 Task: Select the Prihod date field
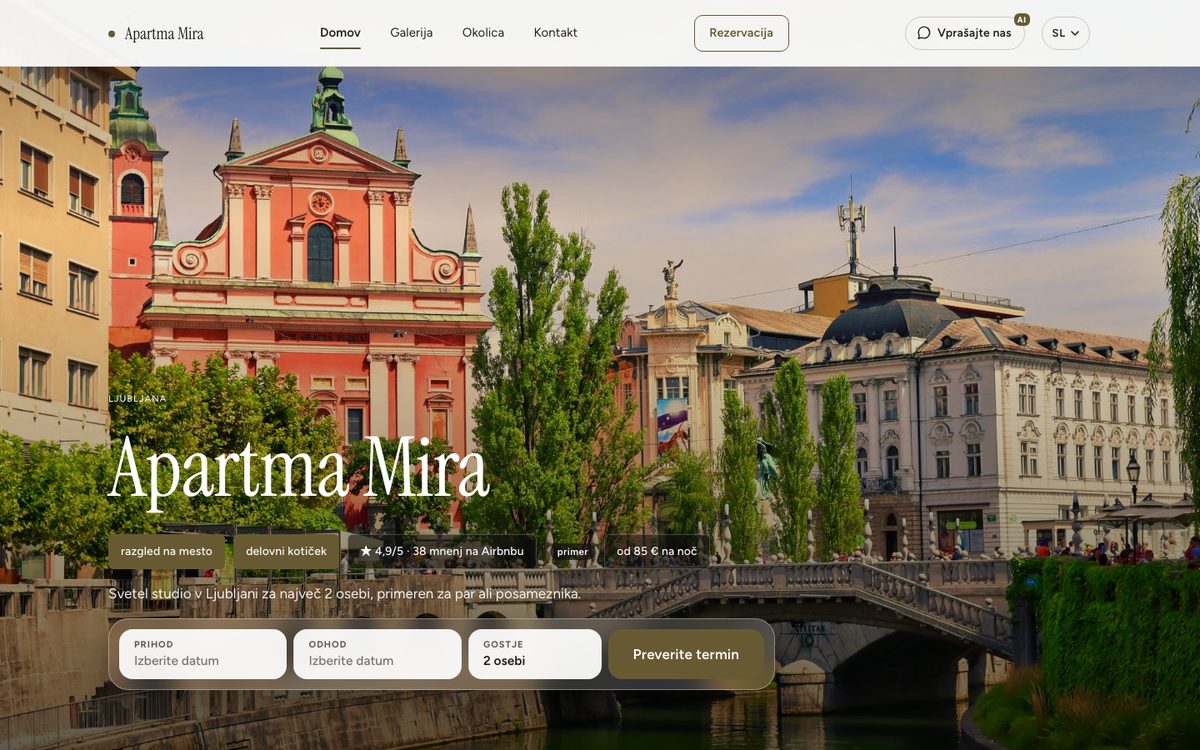coord(203,654)
